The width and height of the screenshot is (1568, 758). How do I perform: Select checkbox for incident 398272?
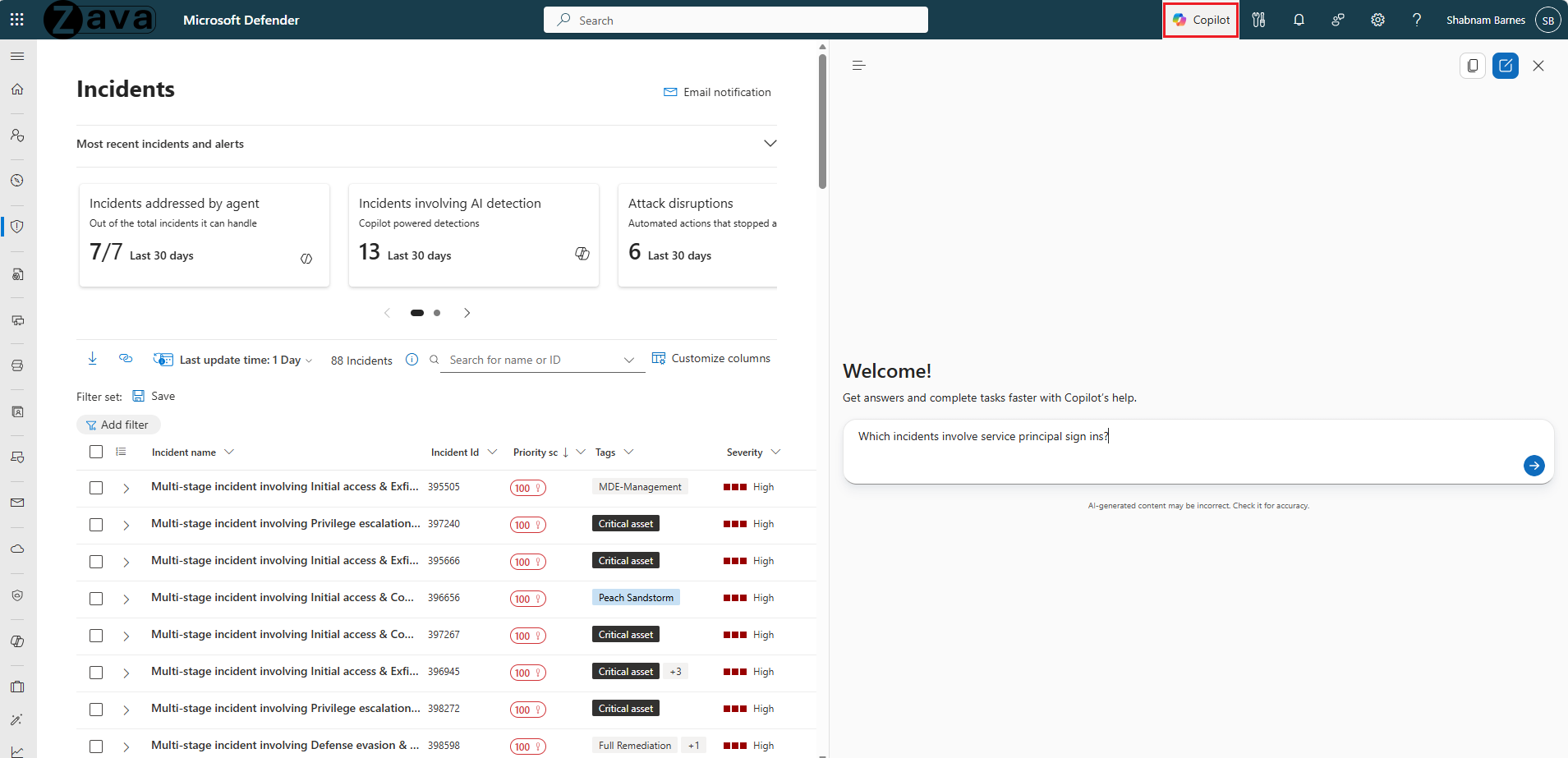96,710
